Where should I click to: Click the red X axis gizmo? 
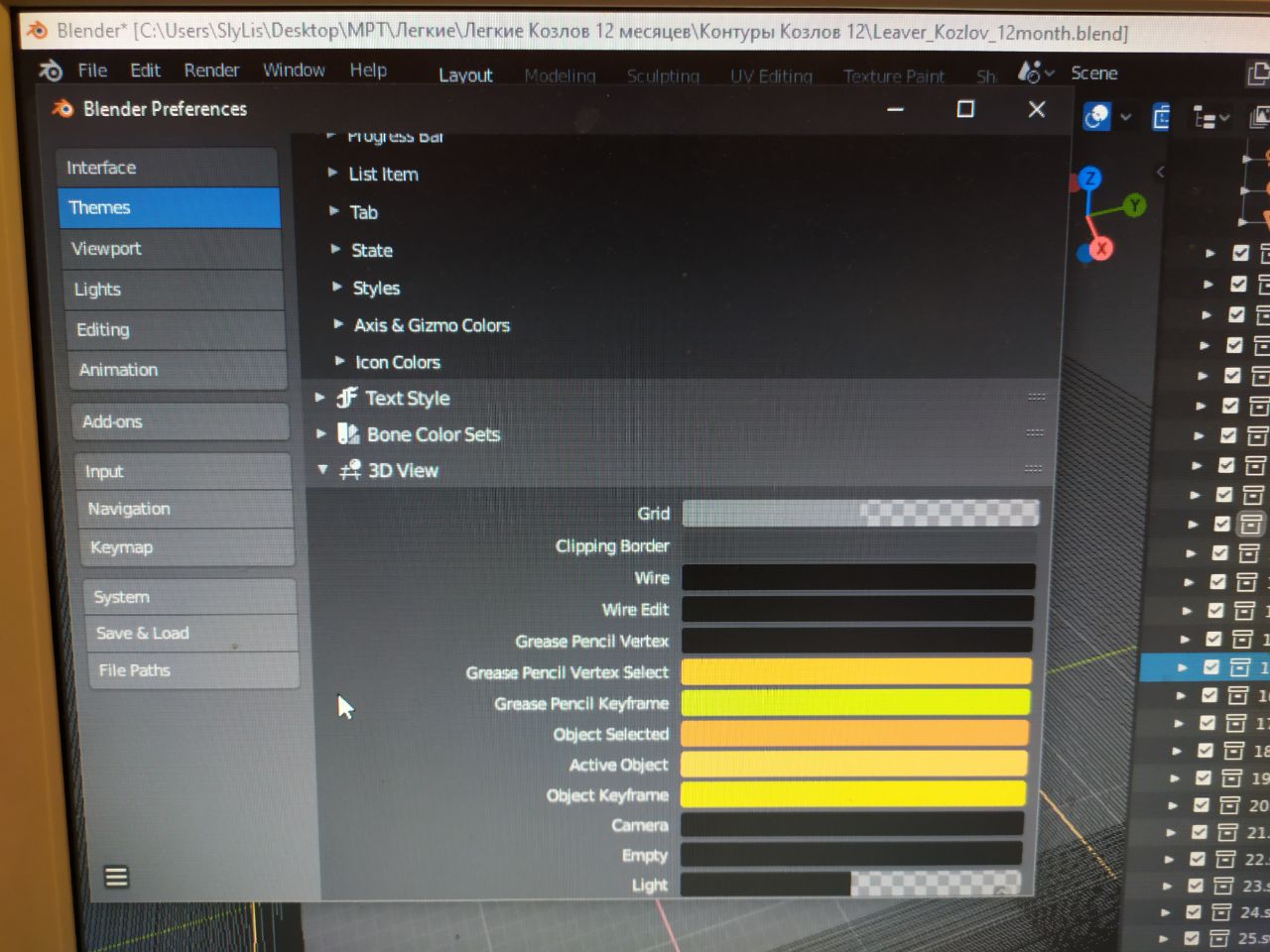tap(1101, 249)
